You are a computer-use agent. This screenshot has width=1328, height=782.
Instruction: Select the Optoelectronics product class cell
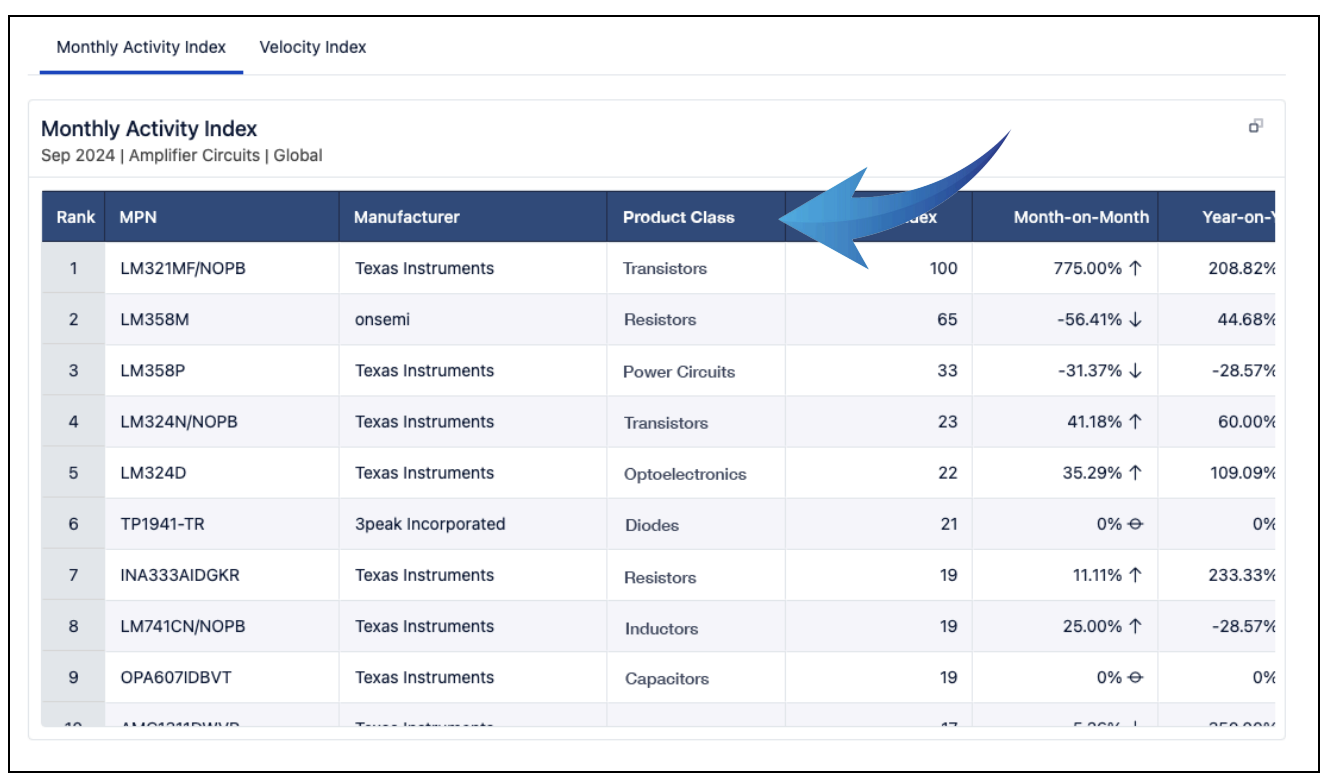pos(685,474)
